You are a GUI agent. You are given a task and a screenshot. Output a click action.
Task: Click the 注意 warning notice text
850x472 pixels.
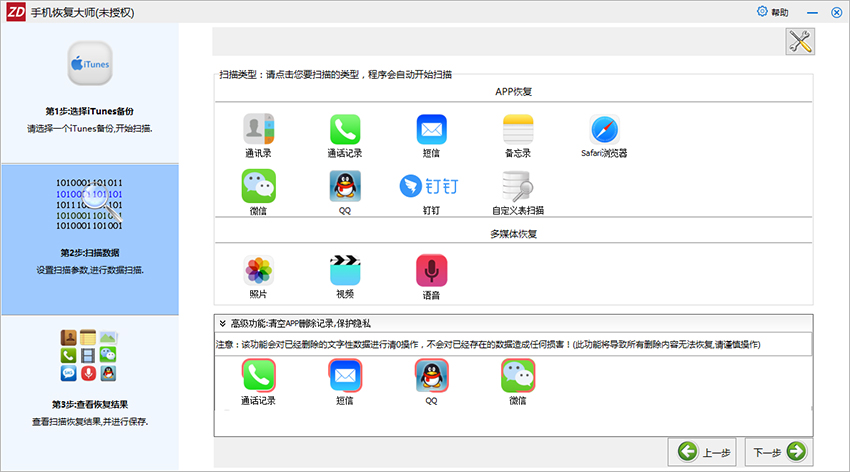click(x=488, y=344)
